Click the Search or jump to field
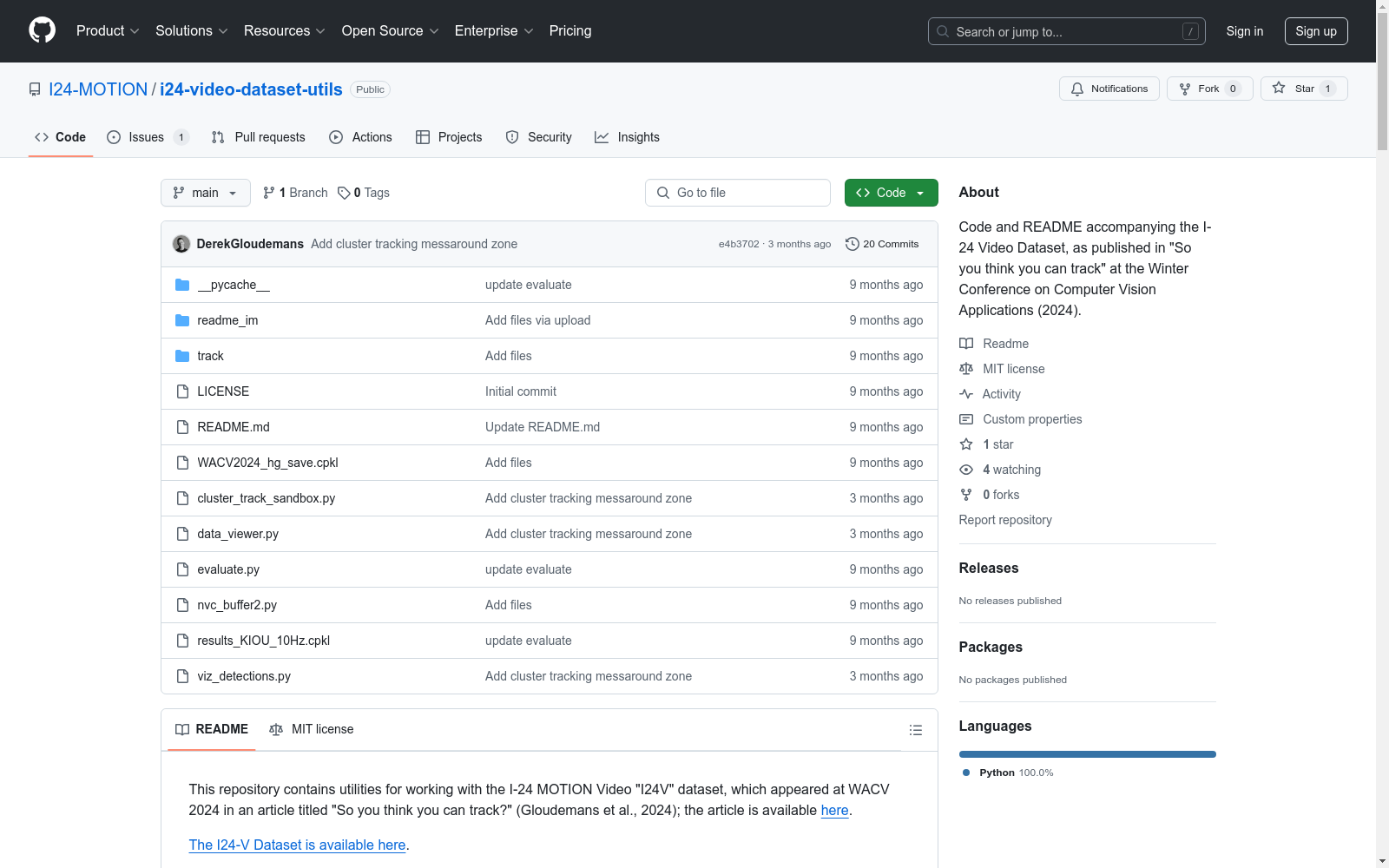 point(1067,31)
